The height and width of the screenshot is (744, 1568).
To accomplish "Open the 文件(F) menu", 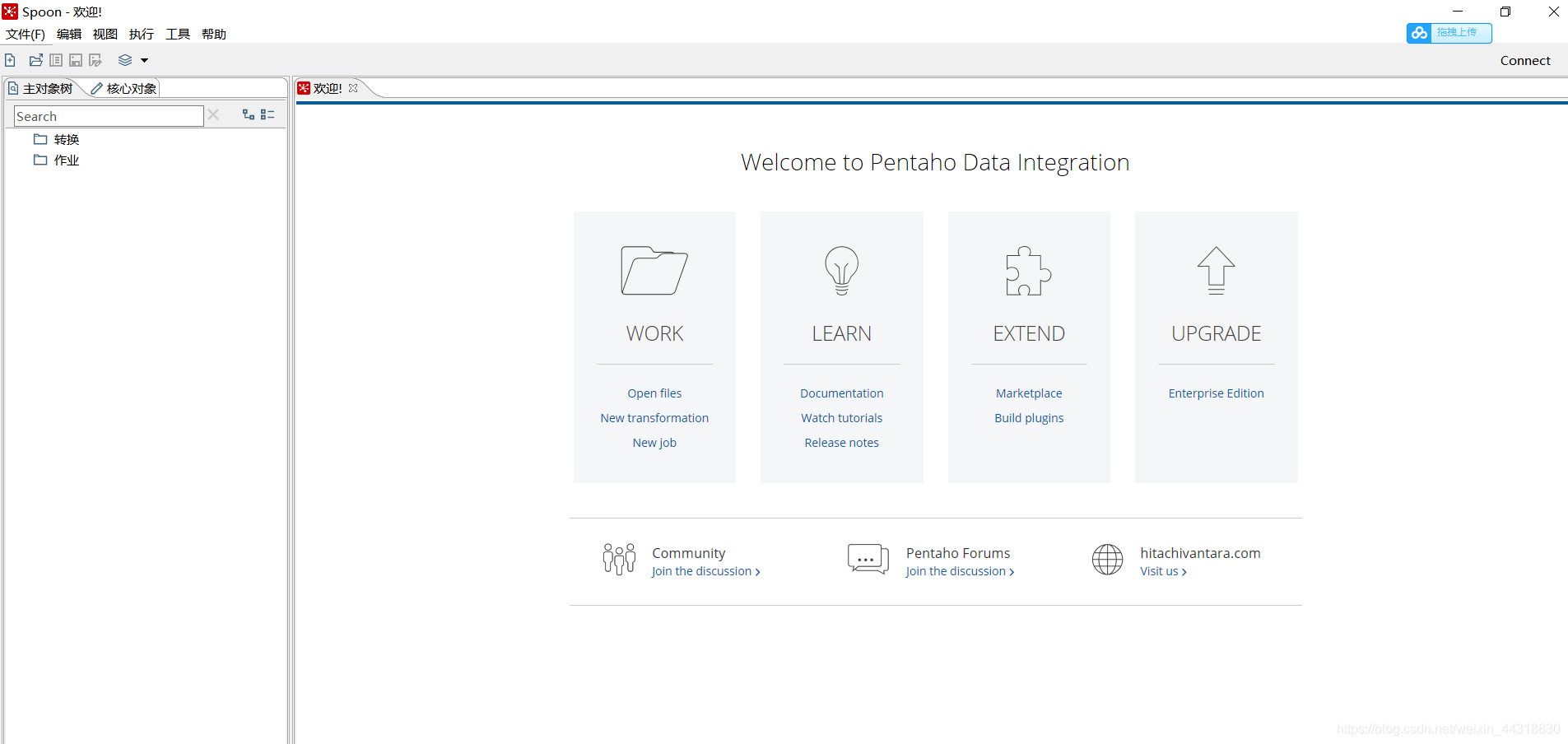I will 26,34.
